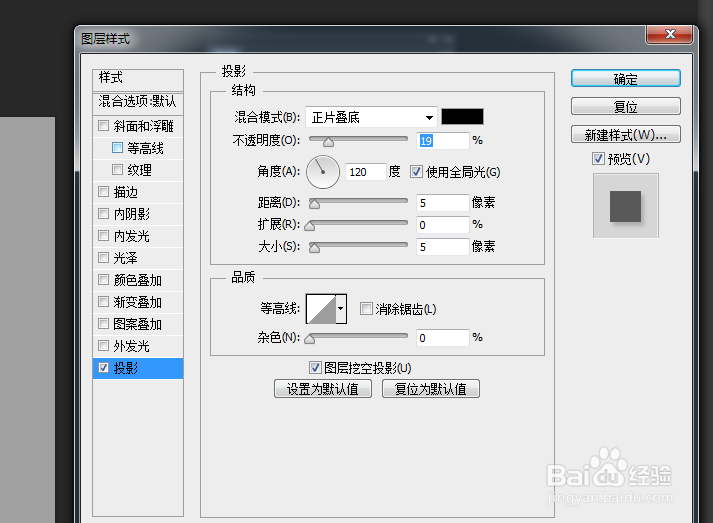Select the 样式 list header
The height and width of the screenshot is (523, 713).
pos(138,80)
